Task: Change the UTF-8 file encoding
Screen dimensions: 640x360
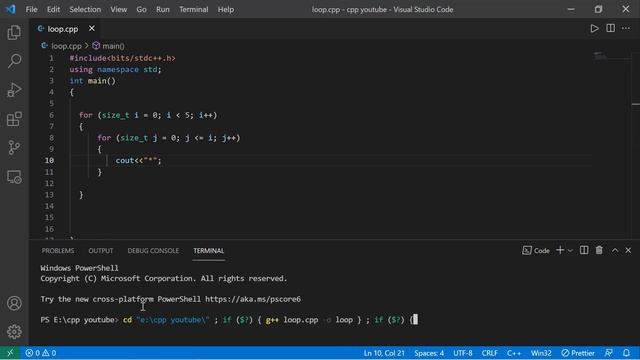Action: pos(463,353)
